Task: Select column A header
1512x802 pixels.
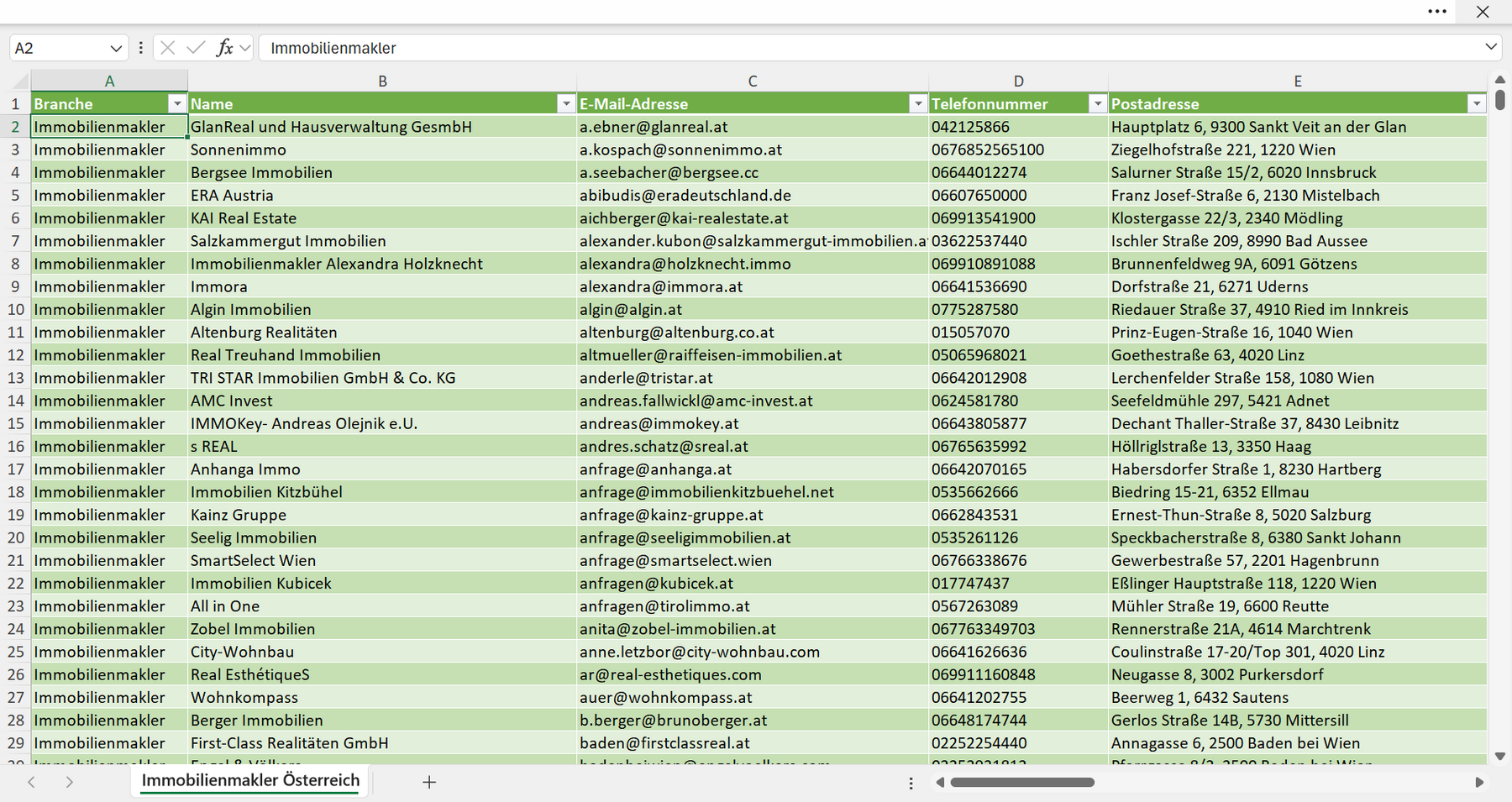Action: [109, 81]
